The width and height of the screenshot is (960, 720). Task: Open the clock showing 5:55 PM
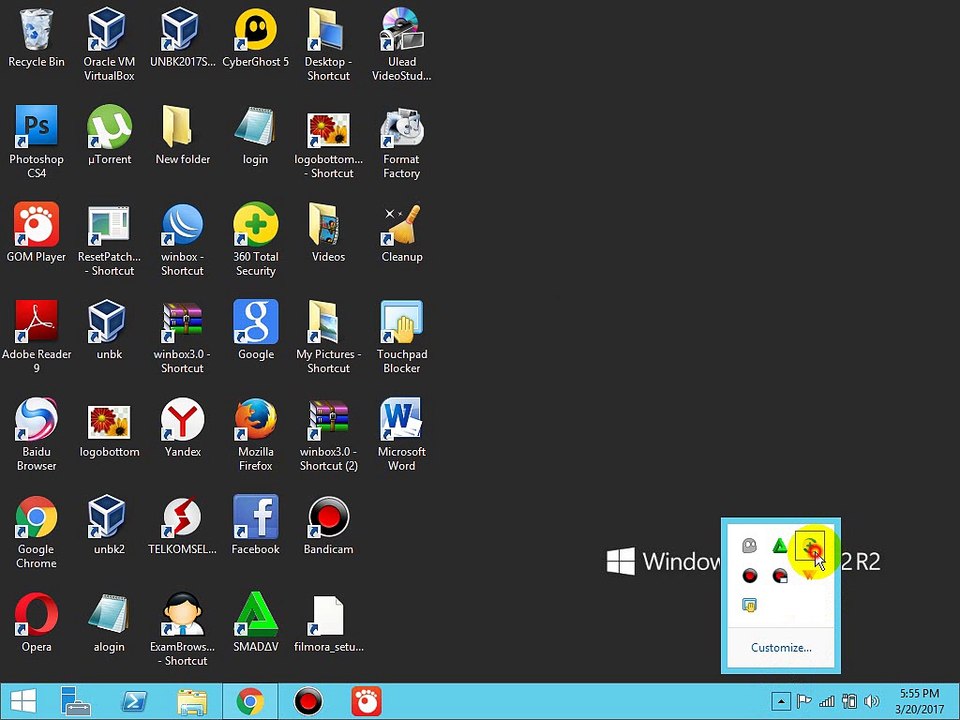pos(920,702)
